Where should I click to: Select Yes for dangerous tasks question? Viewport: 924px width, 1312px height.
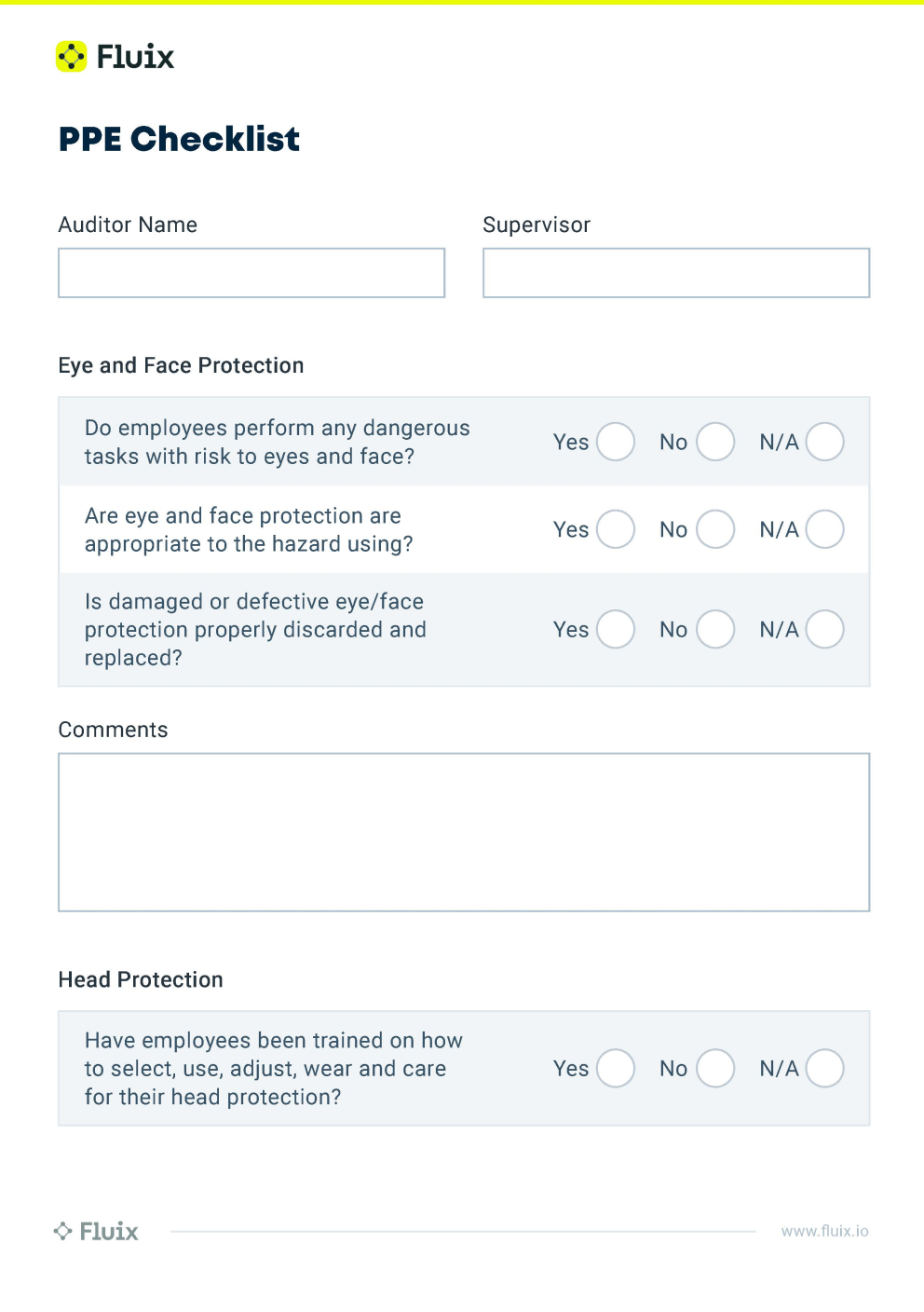tap(616, 442)
